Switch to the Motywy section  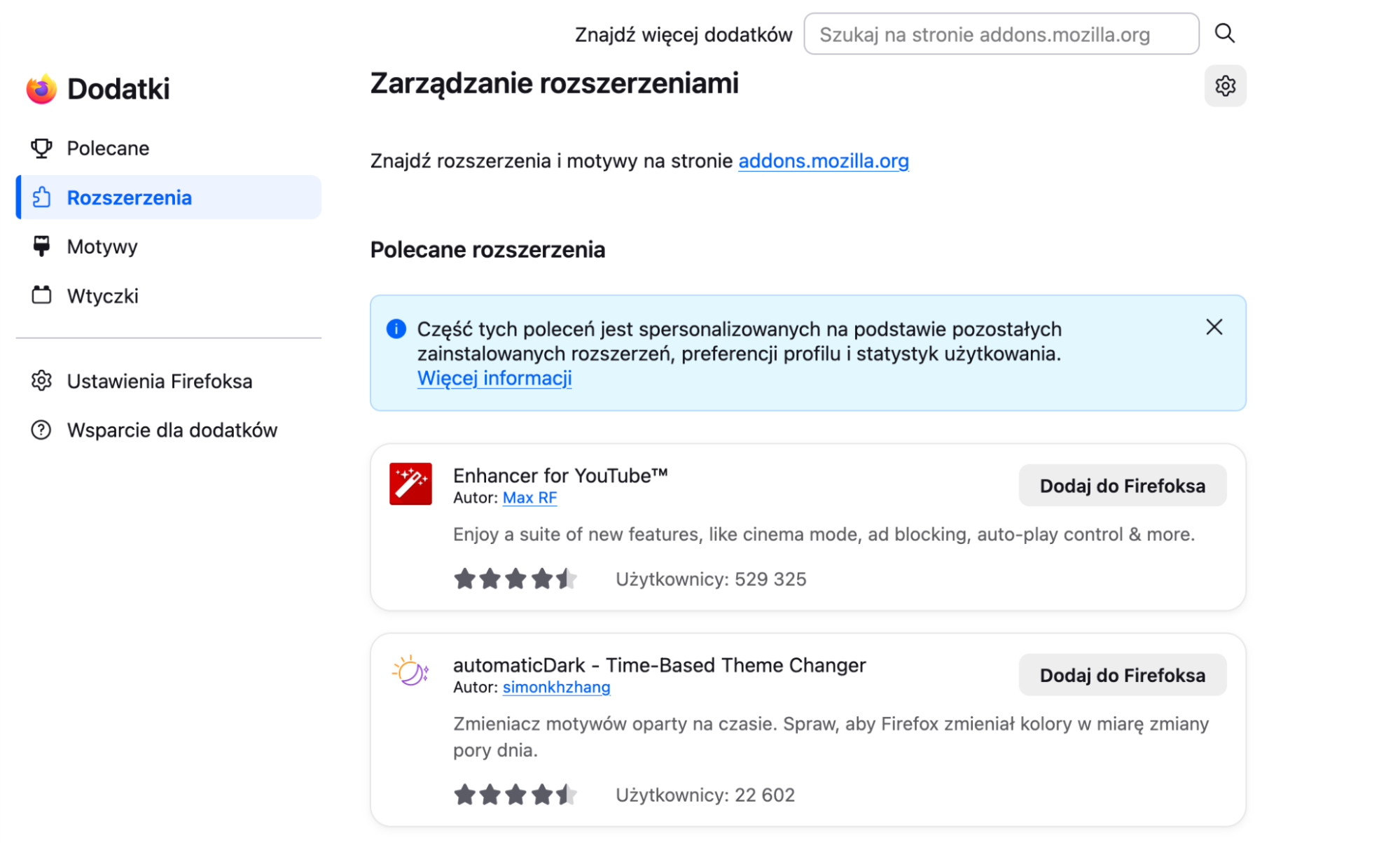tap(169, 246)
